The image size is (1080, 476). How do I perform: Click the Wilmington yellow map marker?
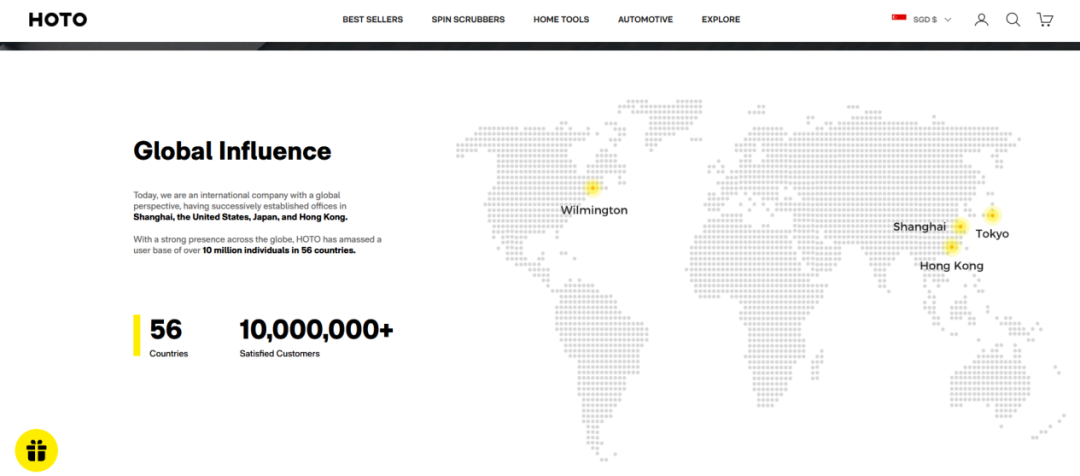tap(592, 188)
